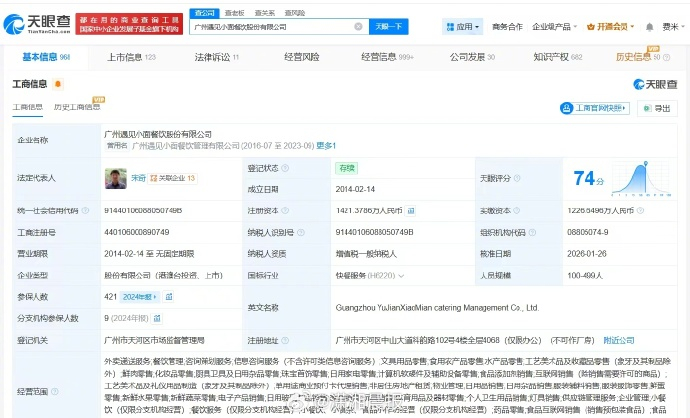The image size is (690, 418).
Task: Expand the 企业级产品 dropdown
Action: 554,27
